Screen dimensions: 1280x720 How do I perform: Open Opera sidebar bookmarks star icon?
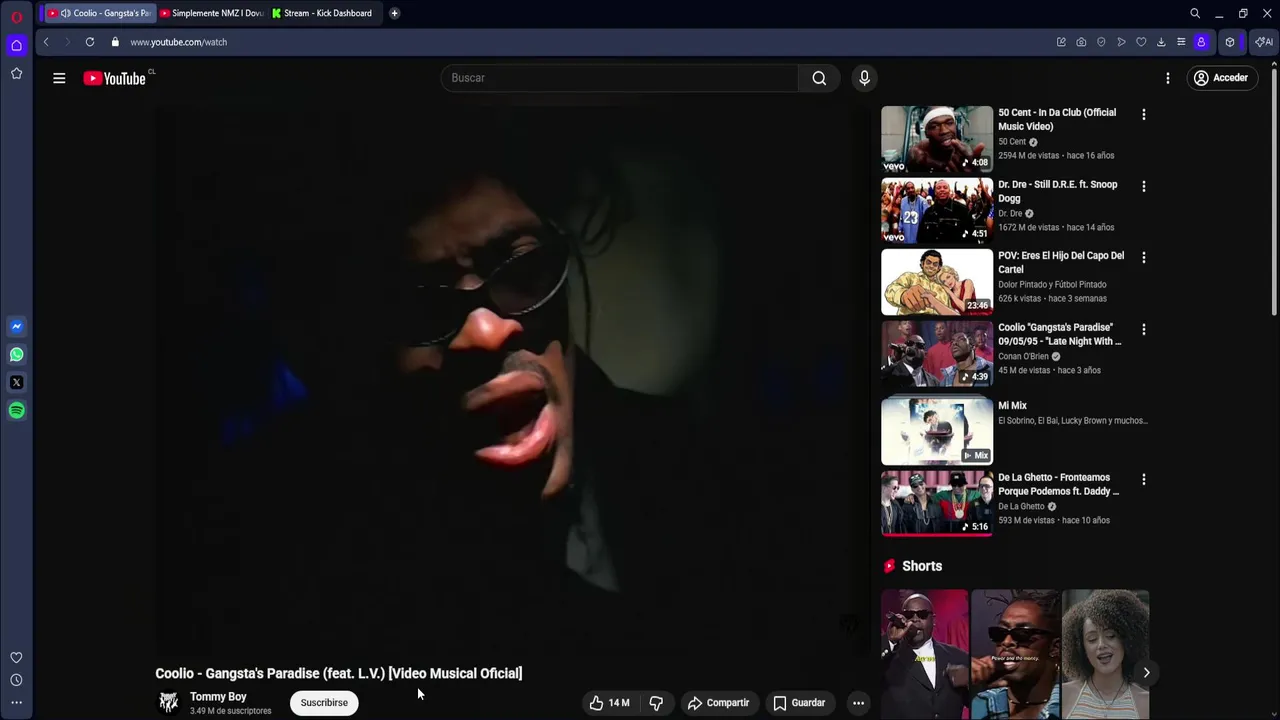[x=16, y=73]
